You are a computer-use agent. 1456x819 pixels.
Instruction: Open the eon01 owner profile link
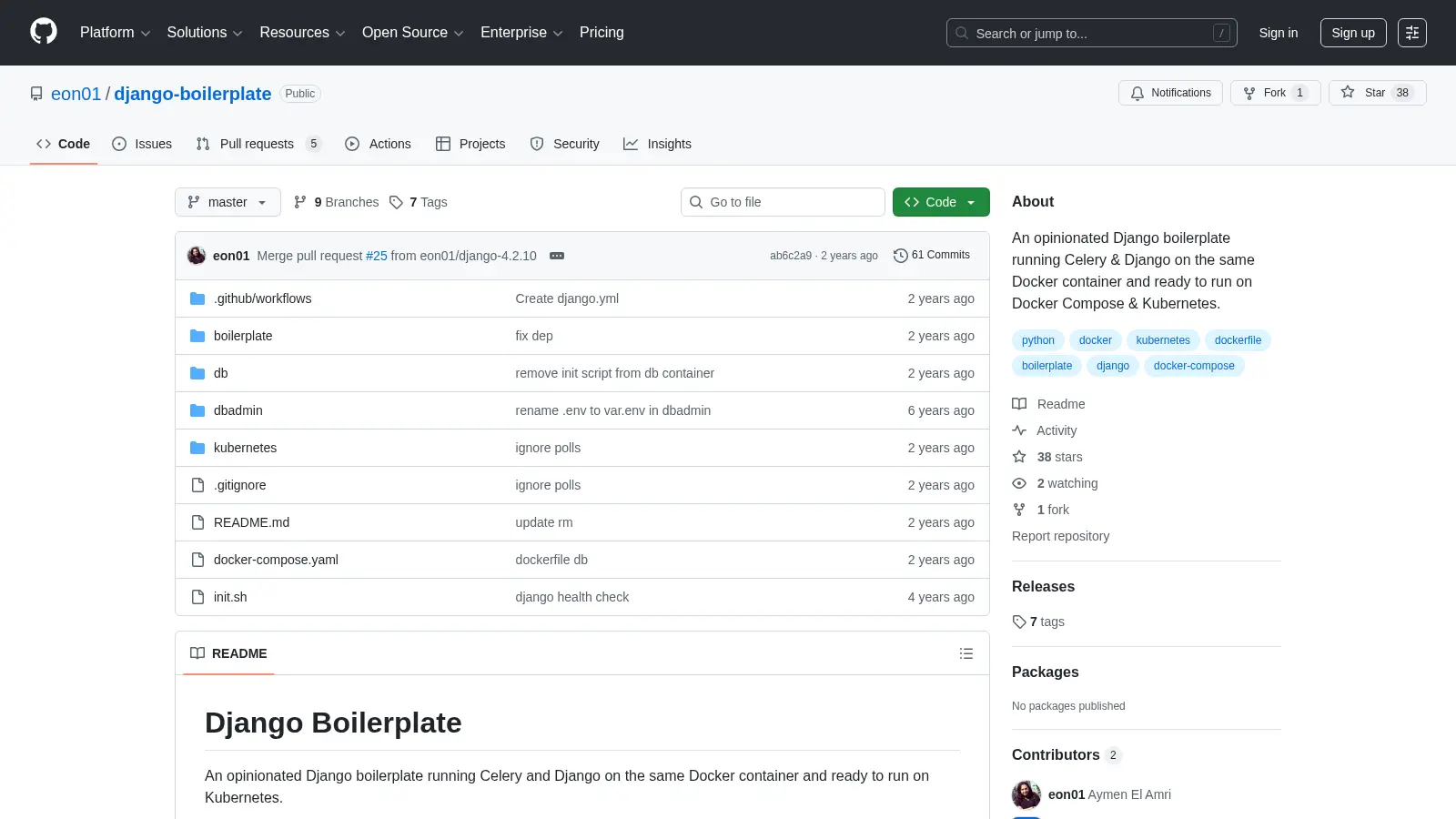76,94
